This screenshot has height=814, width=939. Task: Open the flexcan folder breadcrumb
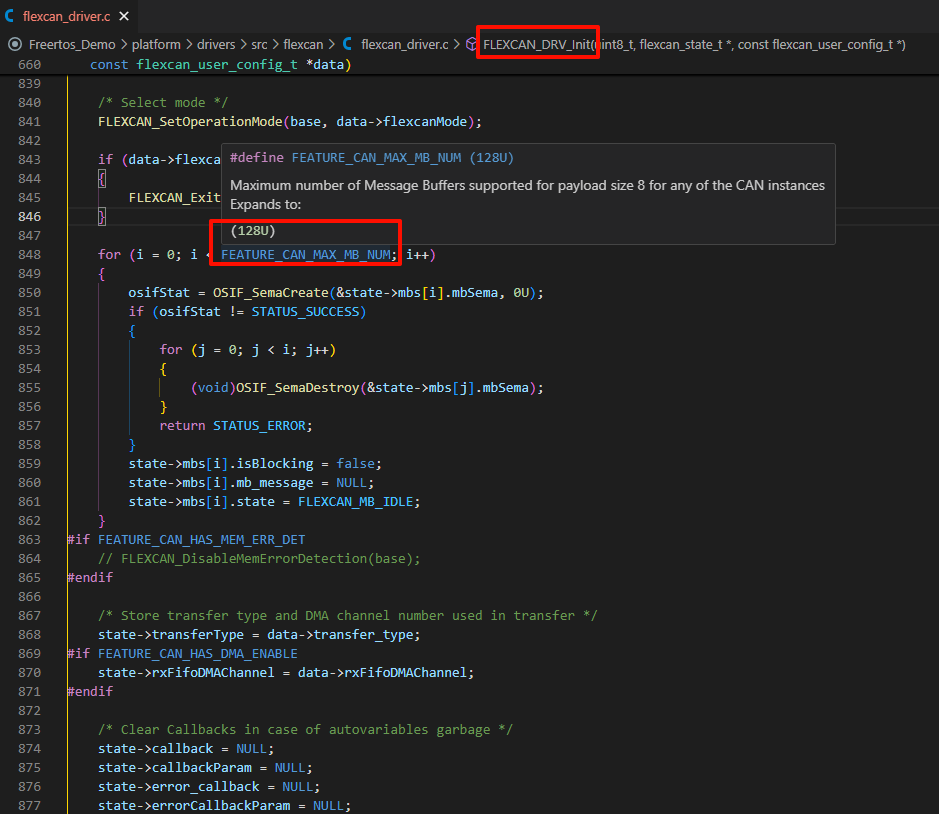pos(304,44)
